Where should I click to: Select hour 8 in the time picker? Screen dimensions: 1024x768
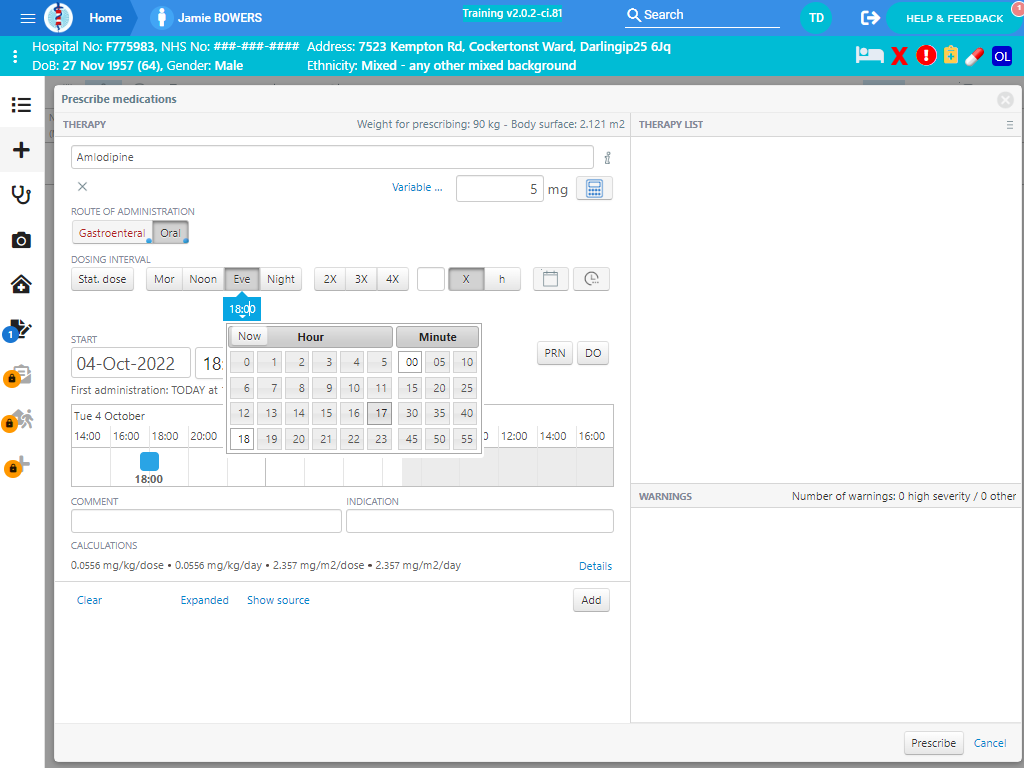[297, 388]
